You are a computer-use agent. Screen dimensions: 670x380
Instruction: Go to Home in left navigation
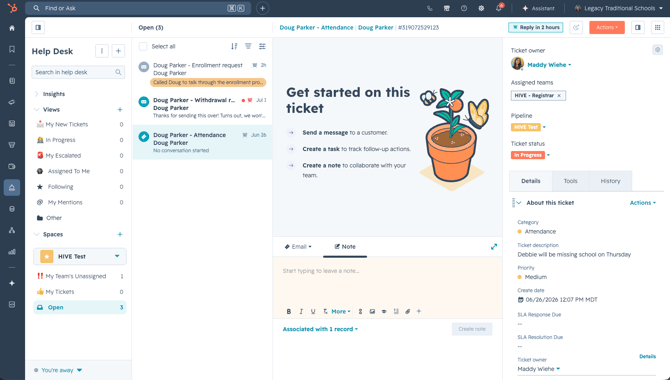(x=12, y=28)
